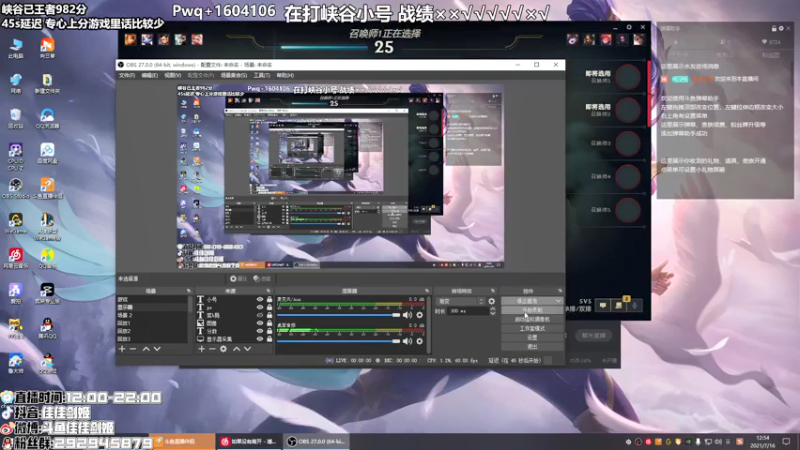
Task: Switch to 斗鱼直播伴侣 taskbar button
Action: coord(183,441)
